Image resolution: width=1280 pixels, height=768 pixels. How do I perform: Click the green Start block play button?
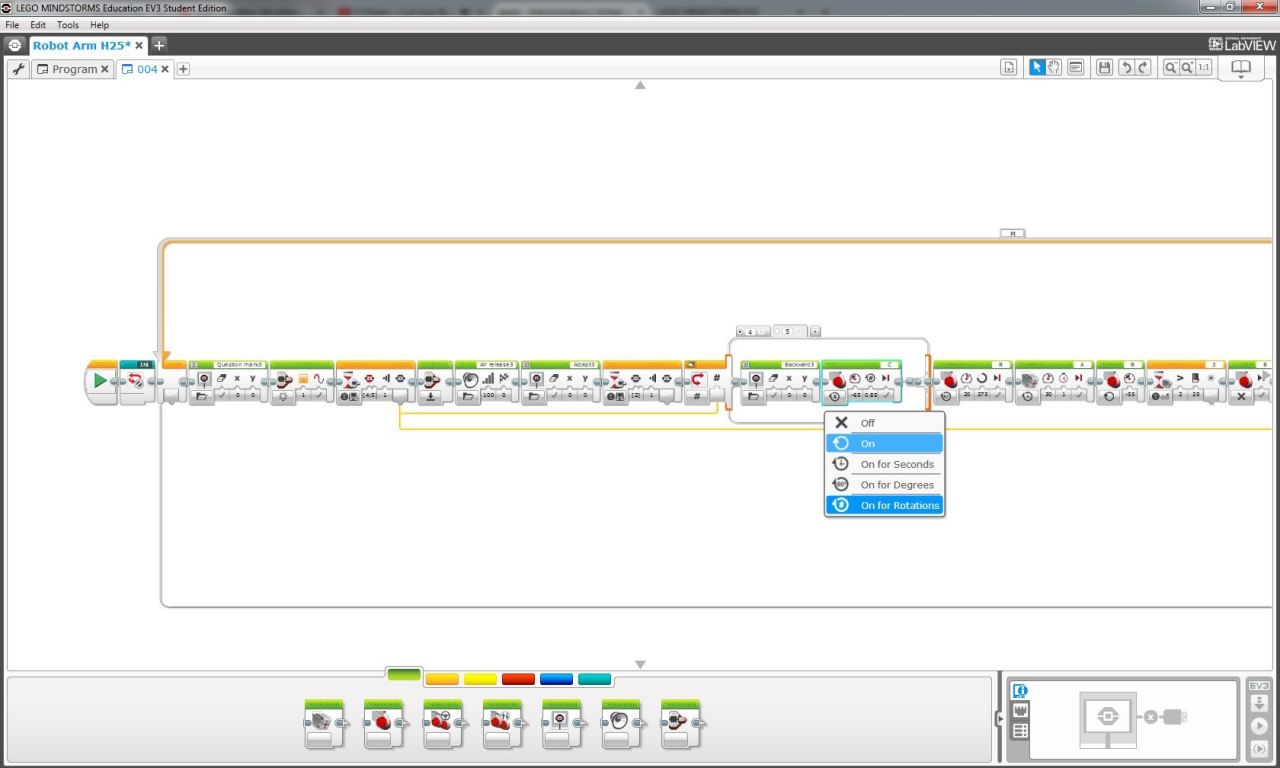click(100, 381)
